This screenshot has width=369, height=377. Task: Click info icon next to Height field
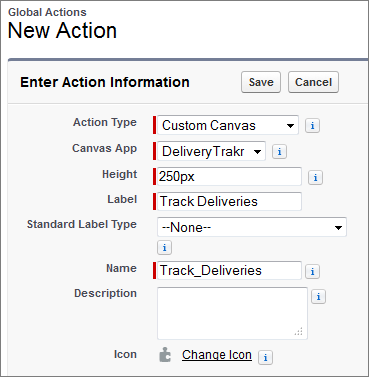315,177
